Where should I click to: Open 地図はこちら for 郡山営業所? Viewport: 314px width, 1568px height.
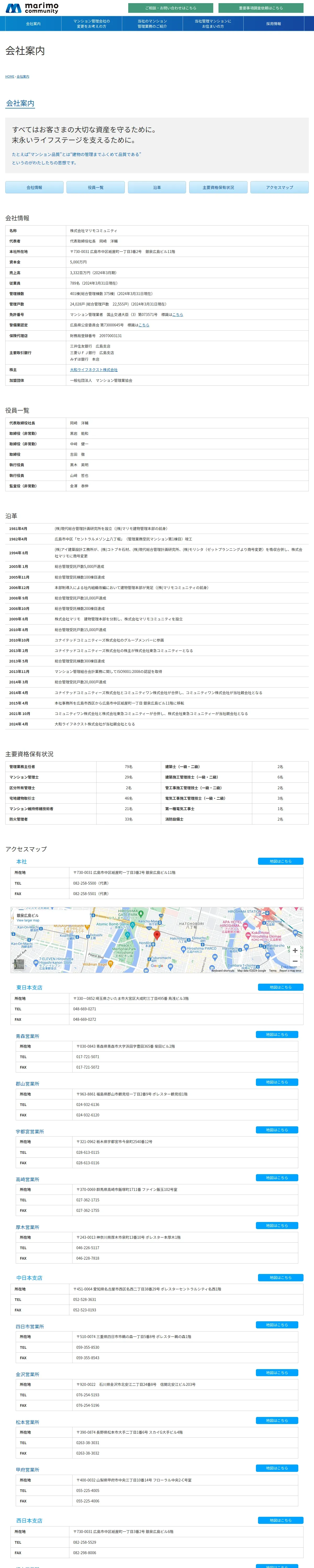click(x=277, y=1082)
